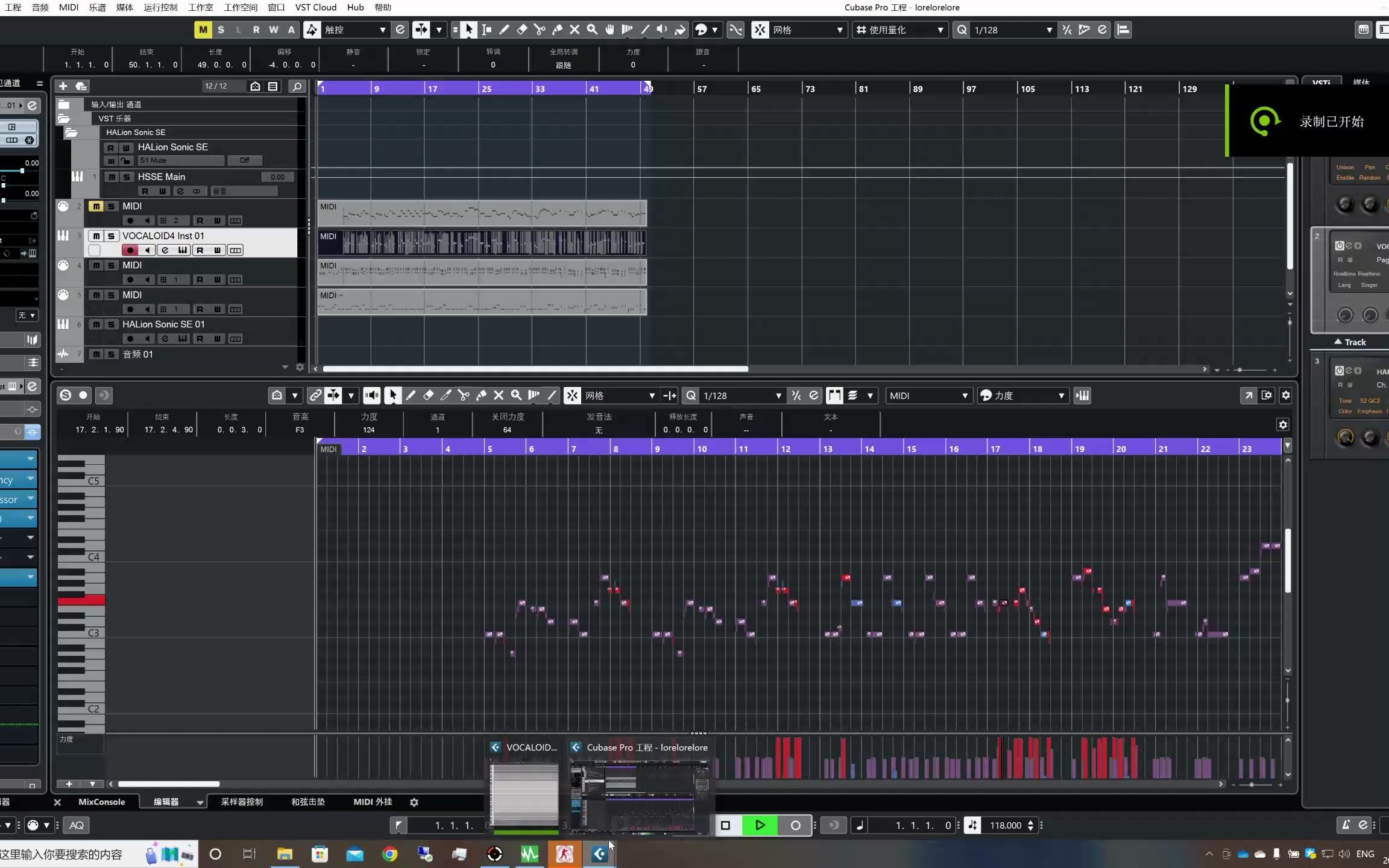Open the main toolbar 网格 snap type dropdown

click(808, 30)
